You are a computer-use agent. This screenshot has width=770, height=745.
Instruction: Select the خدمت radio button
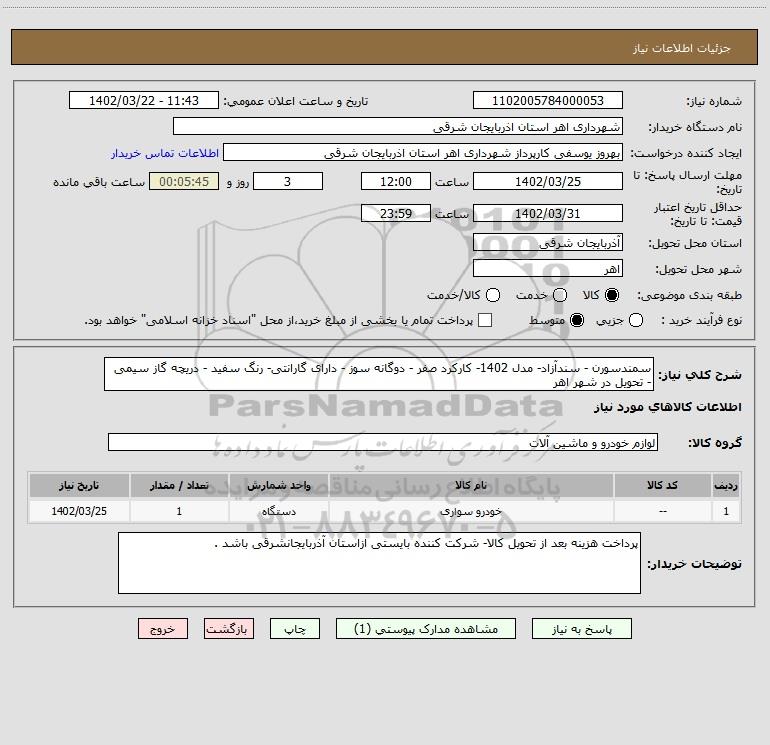[x=560, y=295]
